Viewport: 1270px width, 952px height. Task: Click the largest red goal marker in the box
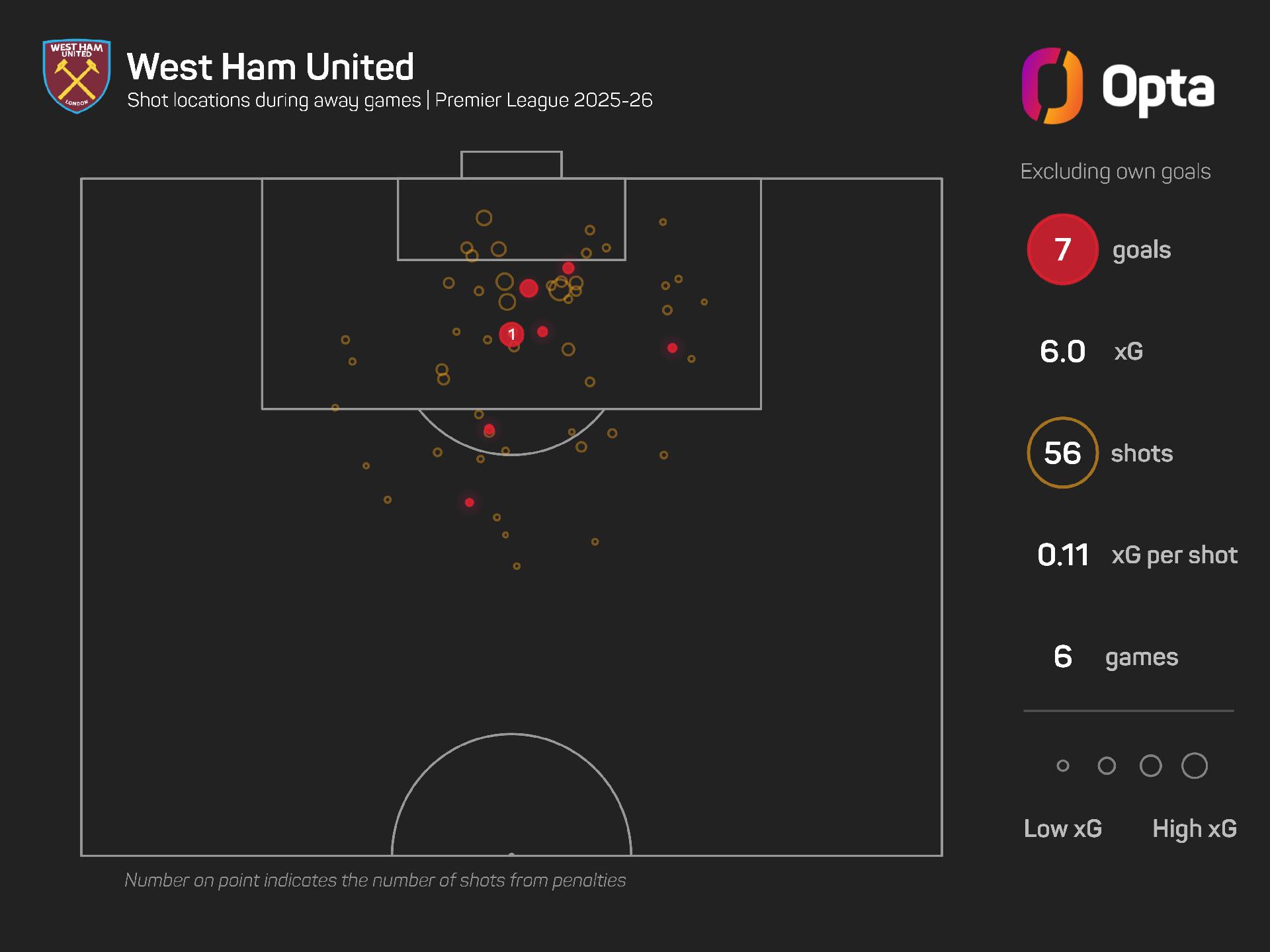529,288
